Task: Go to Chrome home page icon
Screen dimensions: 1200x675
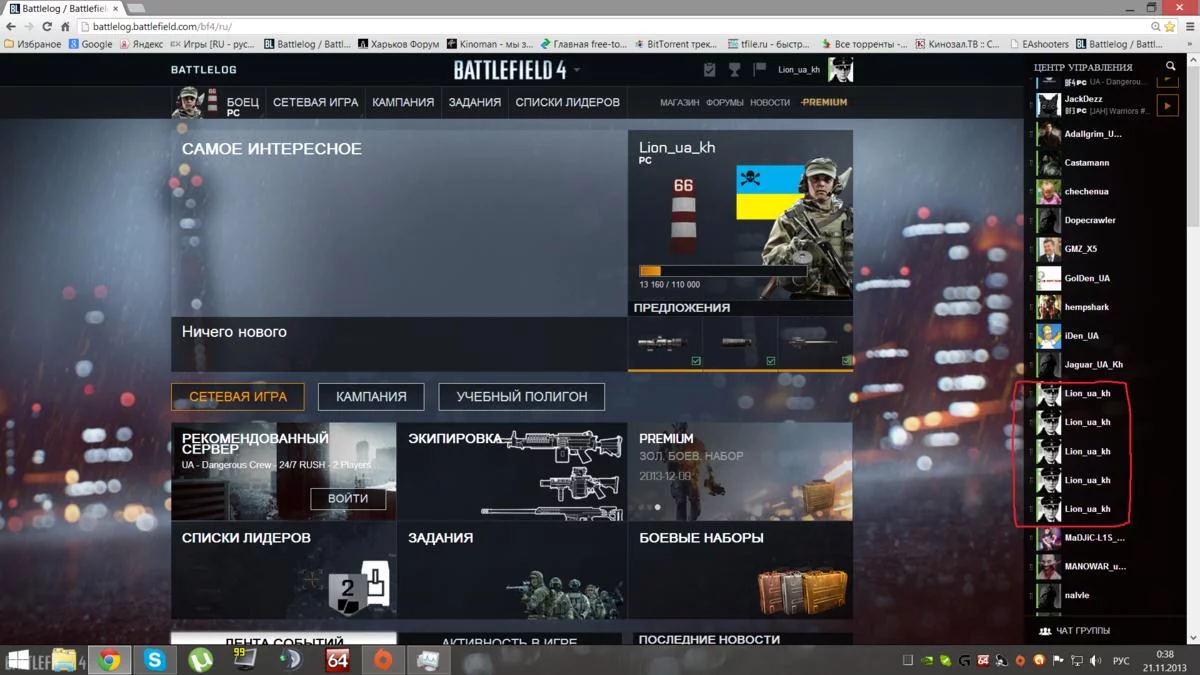Action: [x=65, y=27]
